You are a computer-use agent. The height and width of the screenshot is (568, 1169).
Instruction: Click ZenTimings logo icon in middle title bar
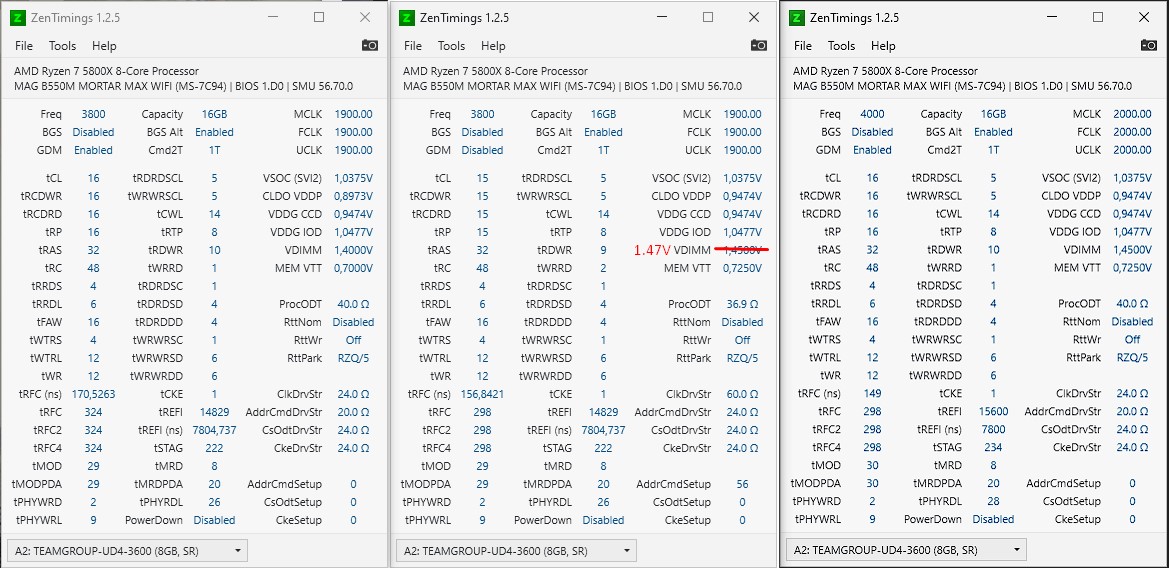pyautogui.click(x=406, y=18)
